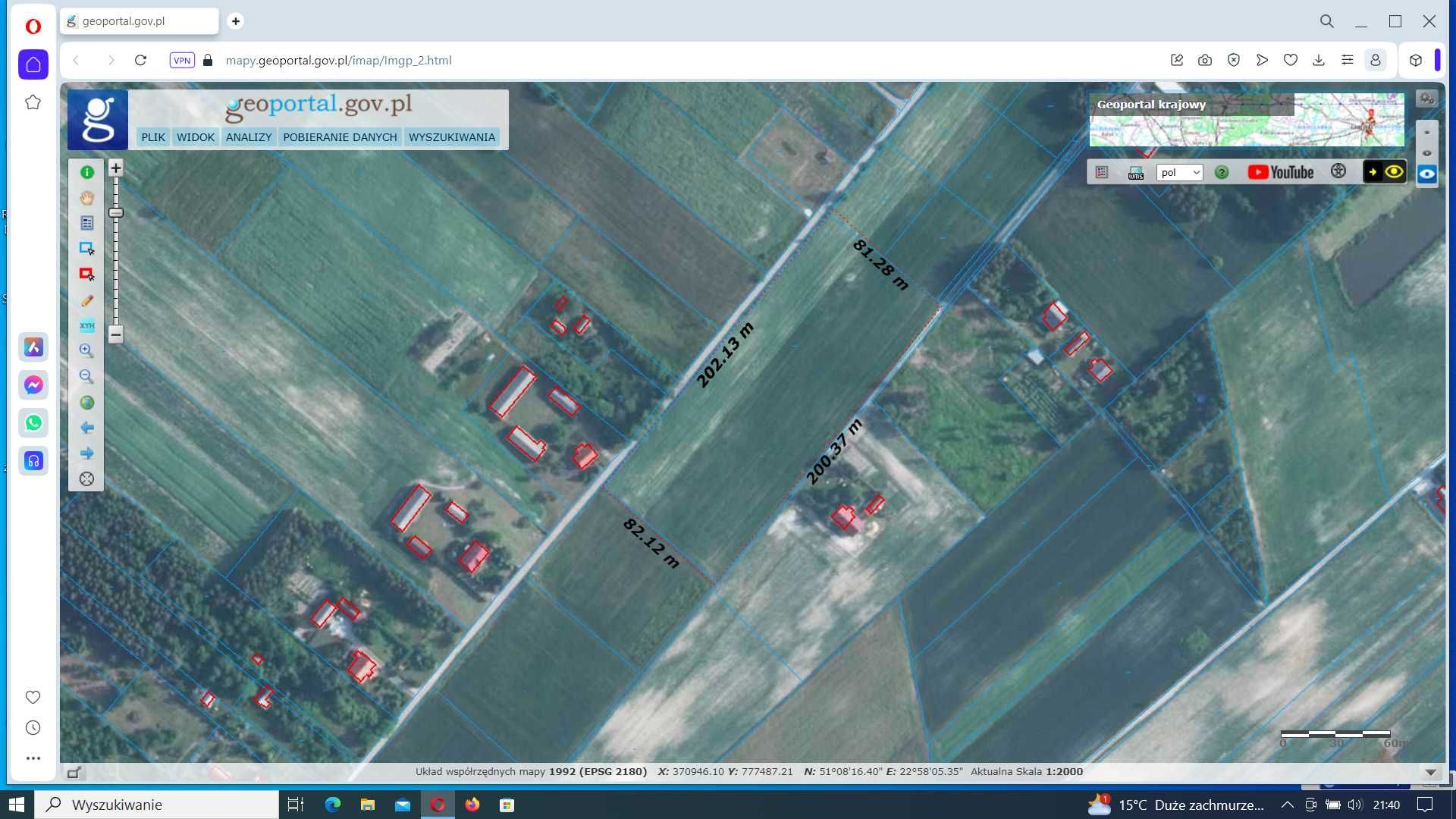This screenshot has height=819, width=1456.
Task: Select the geoportal.gov.pl tab
Action: 140,21
